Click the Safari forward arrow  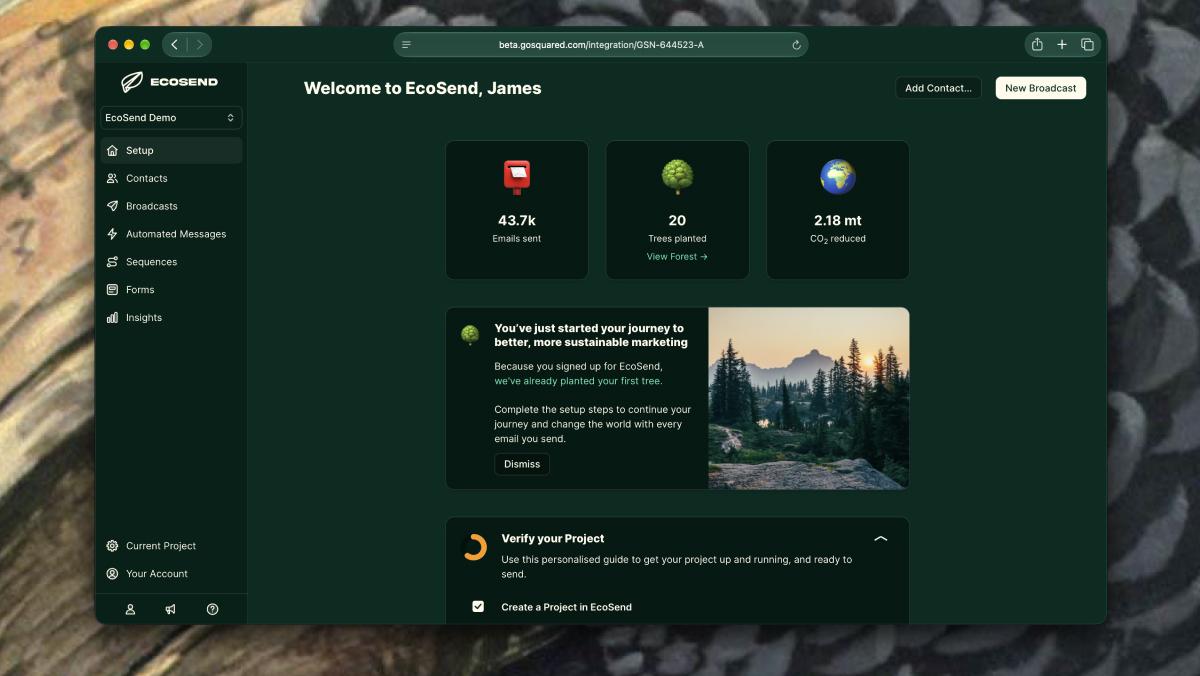coord(199,44)
